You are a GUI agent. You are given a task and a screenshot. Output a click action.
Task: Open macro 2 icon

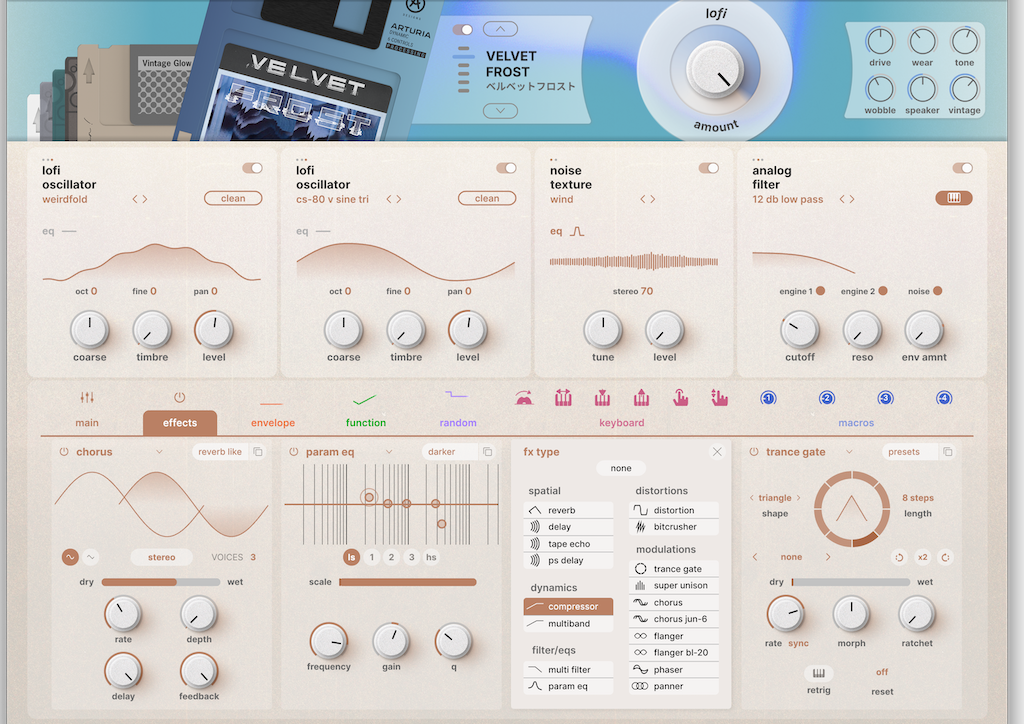(x=827, y=398)
